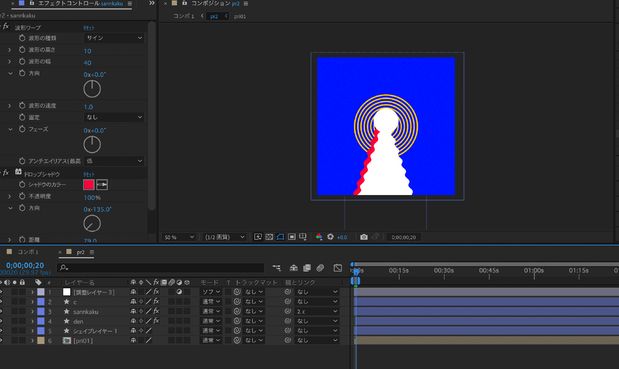619x369 pixels.
Task: Click the parent pick whip for sannkaku
Action: [288, 311]
